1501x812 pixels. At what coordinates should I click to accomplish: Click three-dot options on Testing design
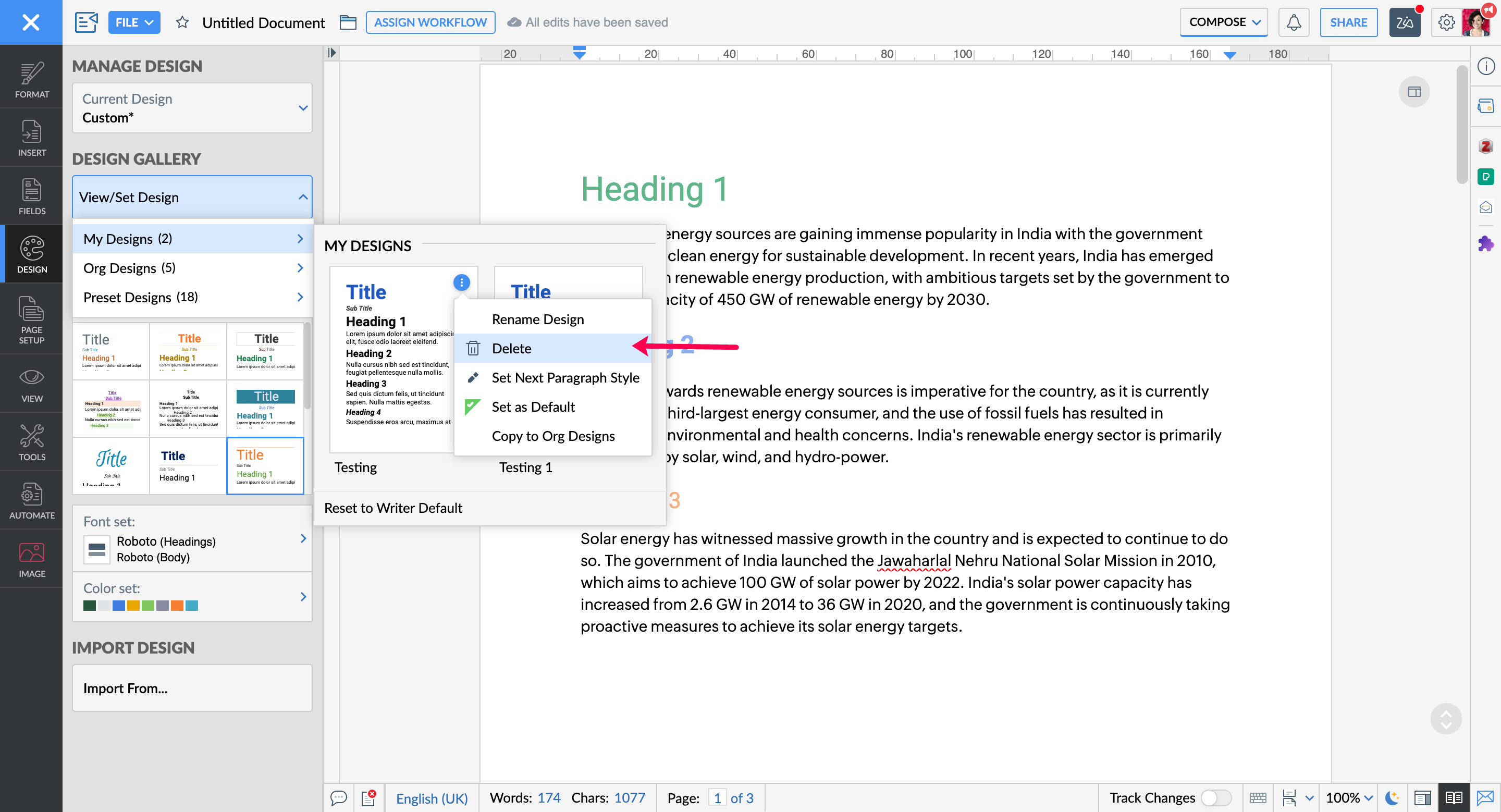[461, 282]
